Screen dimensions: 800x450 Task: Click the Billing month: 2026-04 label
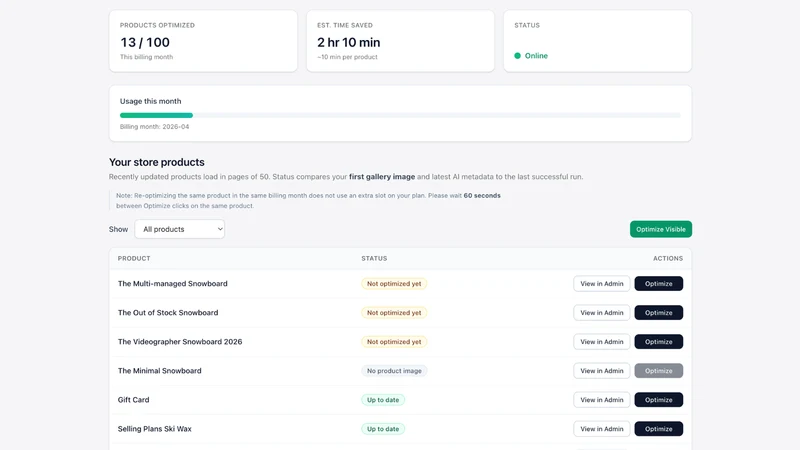pos(155,127)
